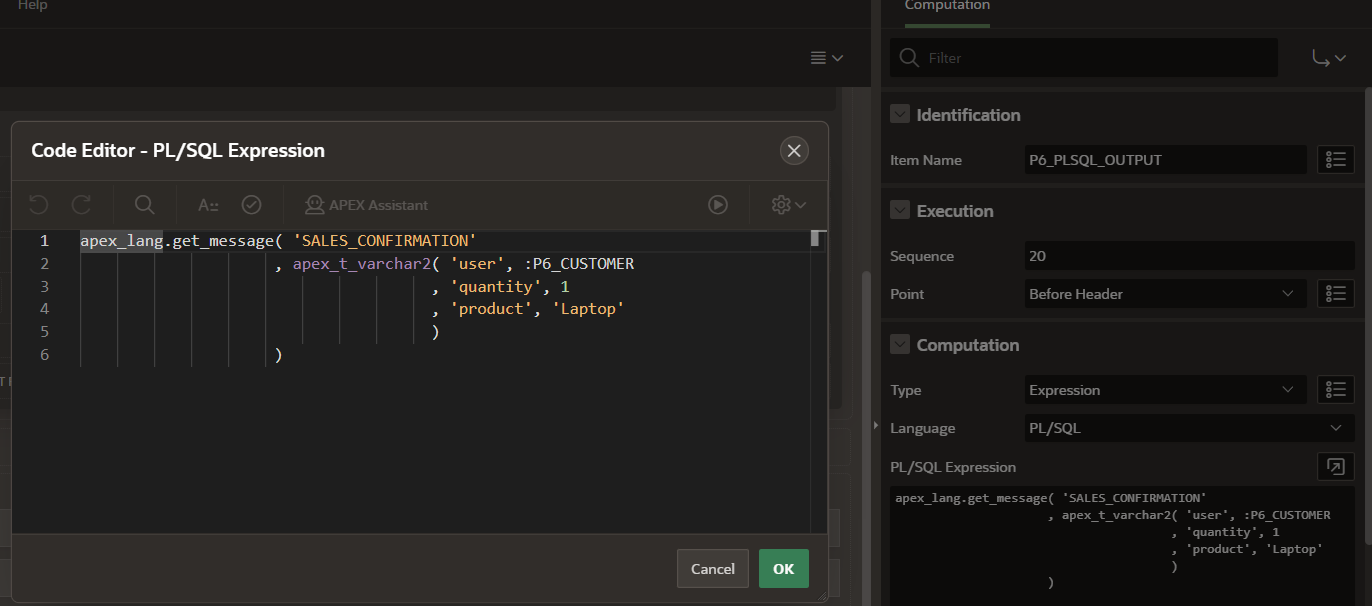Image resolution: width=1372 pixels, height=606 pixels.
Task: Click the auto-complete text icon
Action: point(208,205)
